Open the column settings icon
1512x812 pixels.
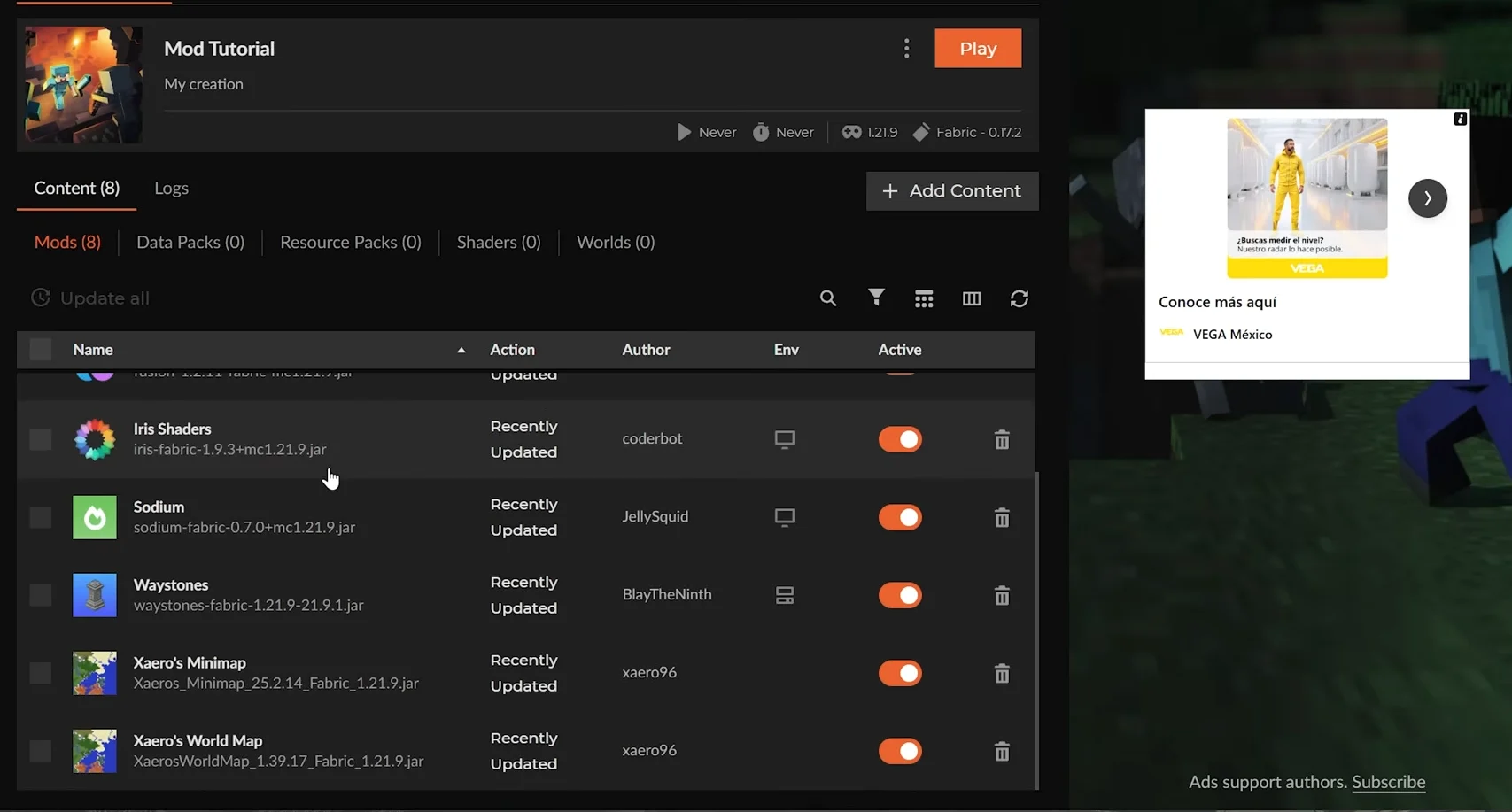click(x=972, y=299)
